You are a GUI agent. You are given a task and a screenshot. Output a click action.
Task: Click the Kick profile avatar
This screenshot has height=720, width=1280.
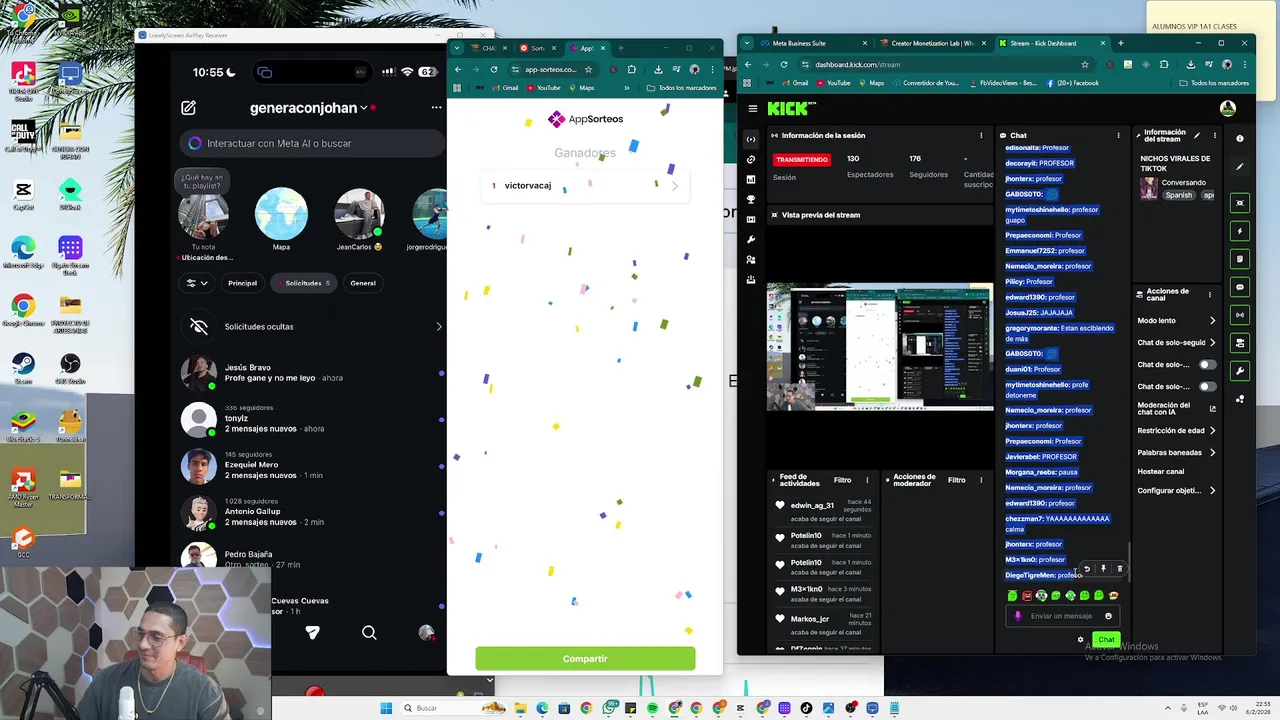[1228, 109]
